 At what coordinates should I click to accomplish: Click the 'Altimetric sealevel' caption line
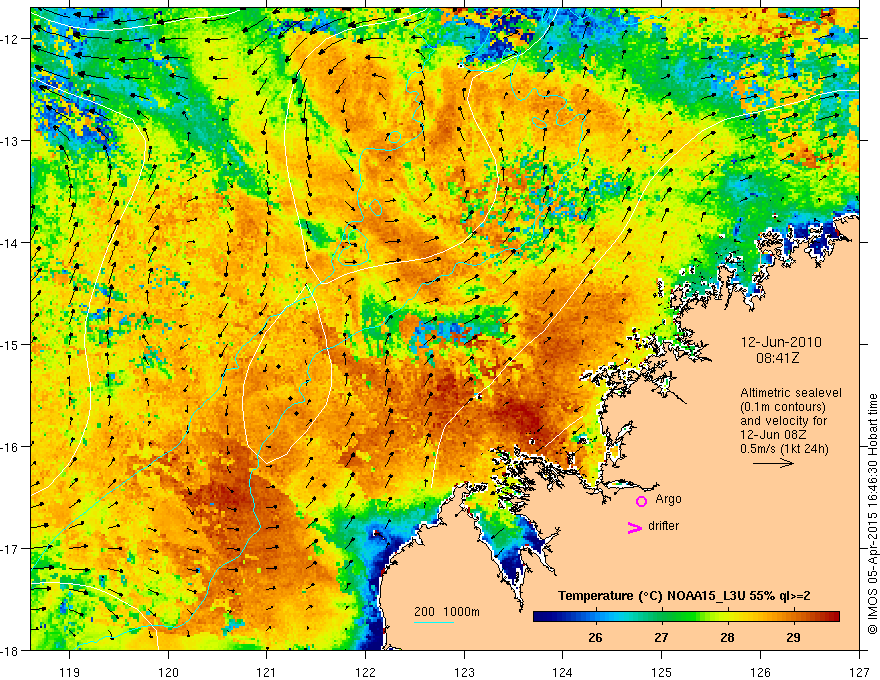click(x=791, y=393)
